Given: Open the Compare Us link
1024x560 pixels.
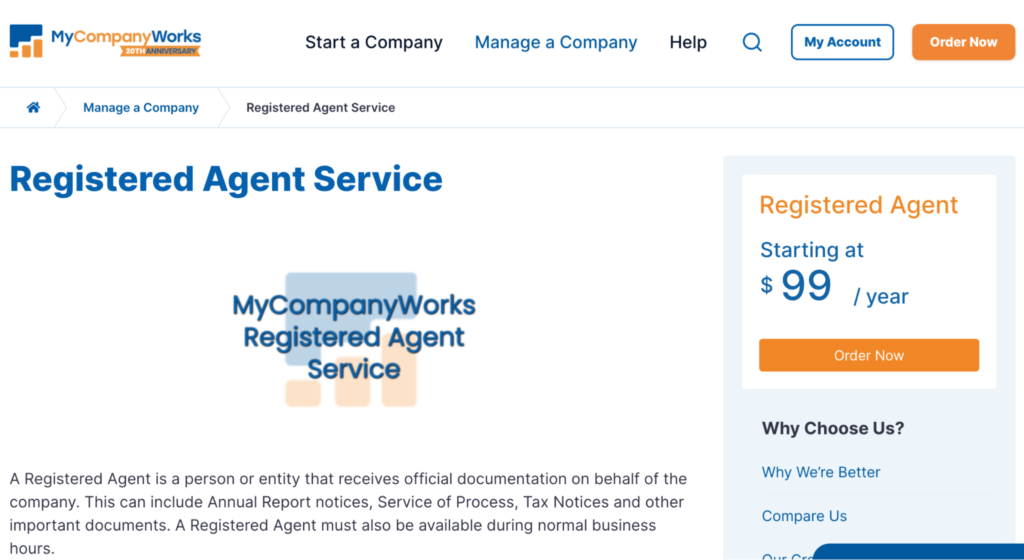Looking at the screenshot, I should (804, 516).
